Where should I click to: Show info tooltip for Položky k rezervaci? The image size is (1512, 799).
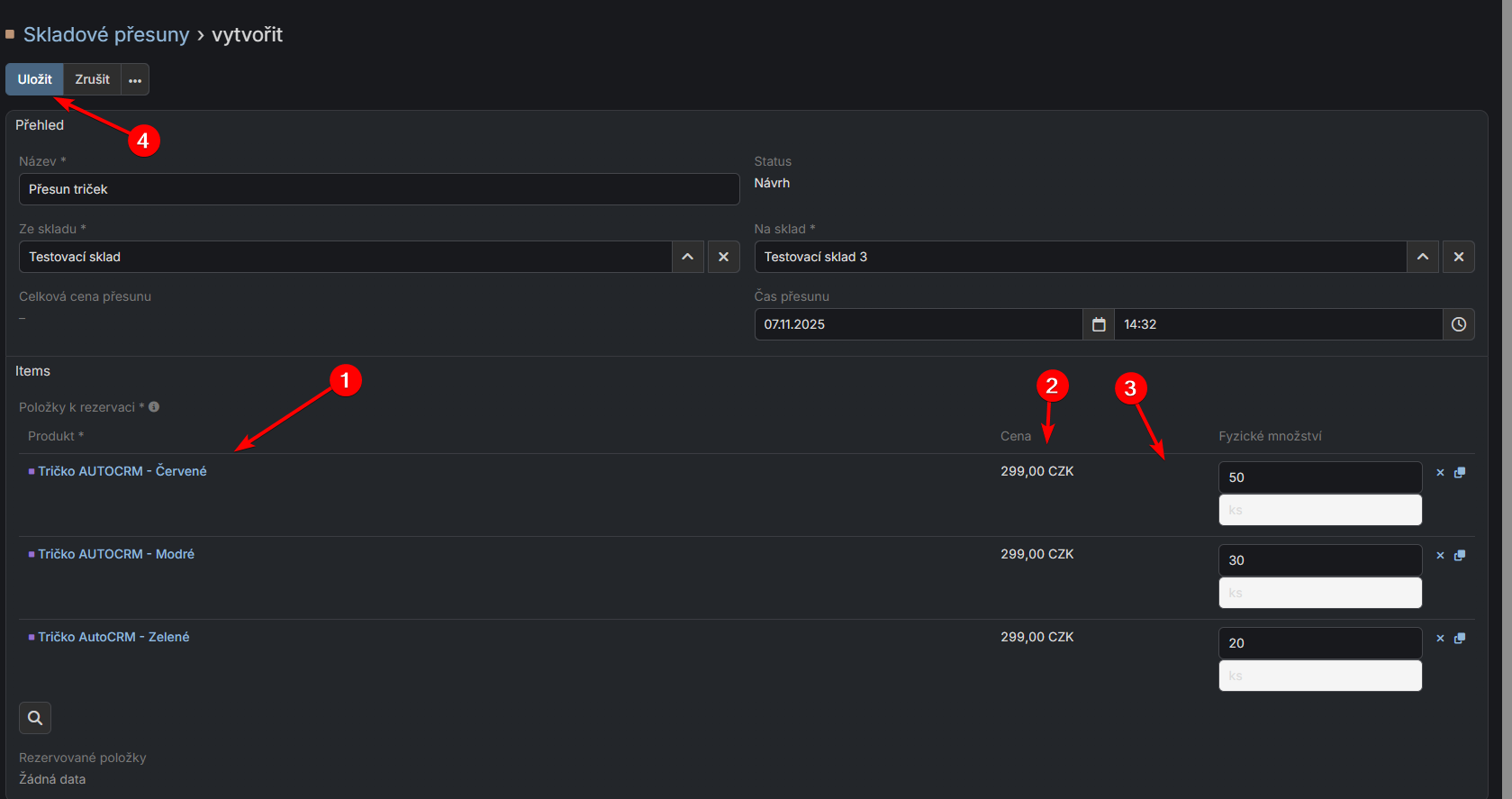[x=154, y=407]
